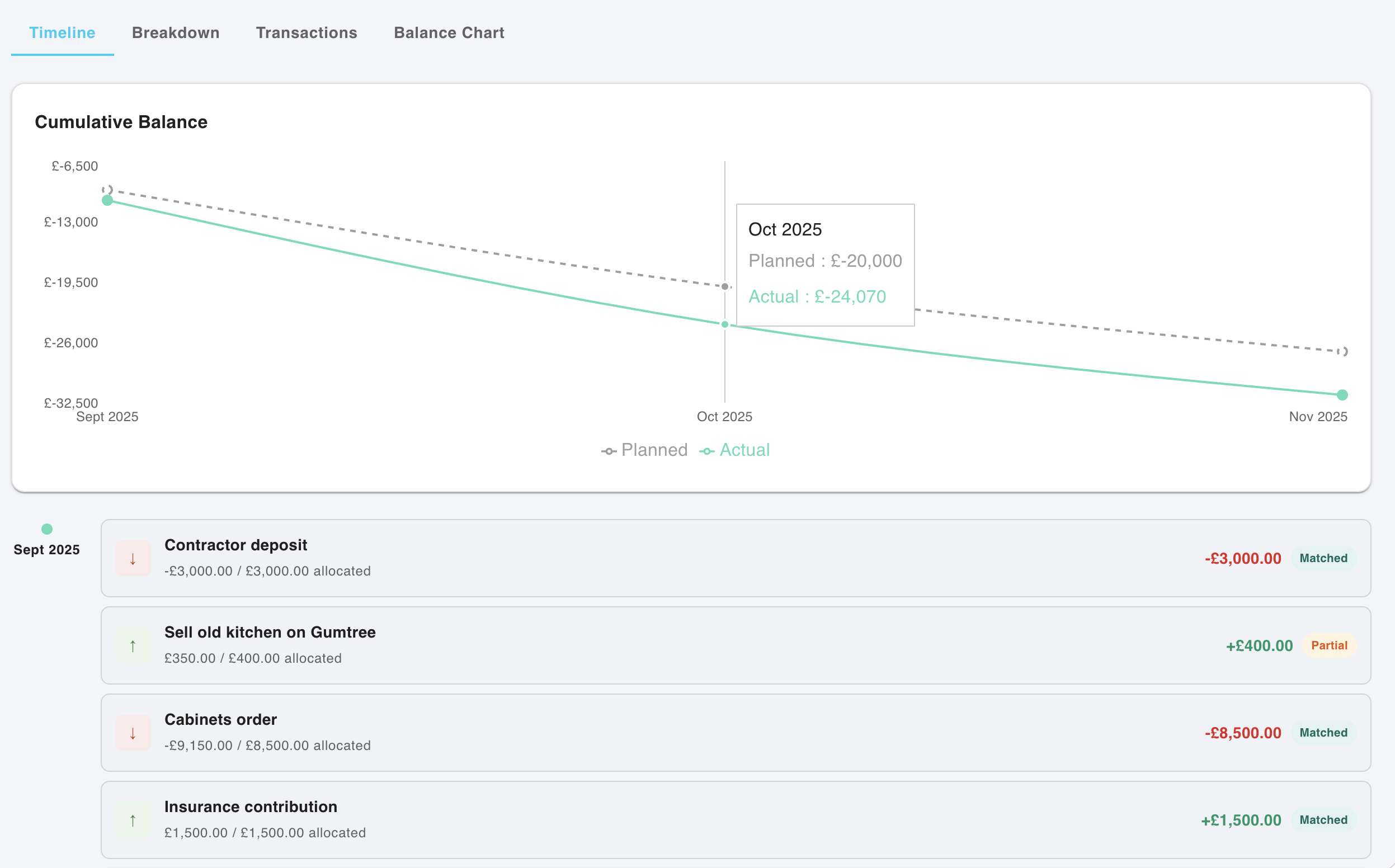Click the Sept 2025 Actual data point
1395x868 pixels.
click(x=107, y=200)
